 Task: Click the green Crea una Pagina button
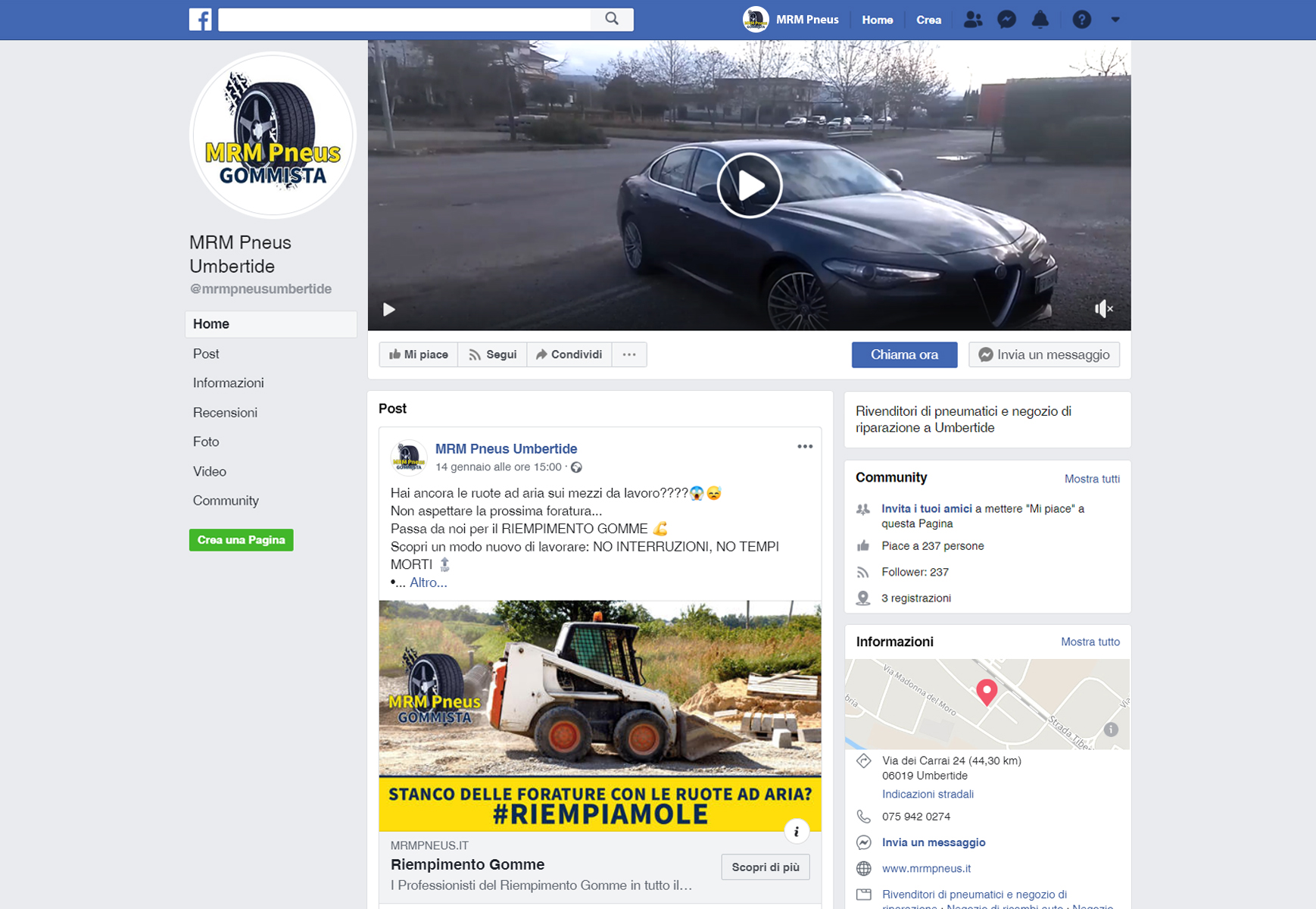[x=242, y=540]
